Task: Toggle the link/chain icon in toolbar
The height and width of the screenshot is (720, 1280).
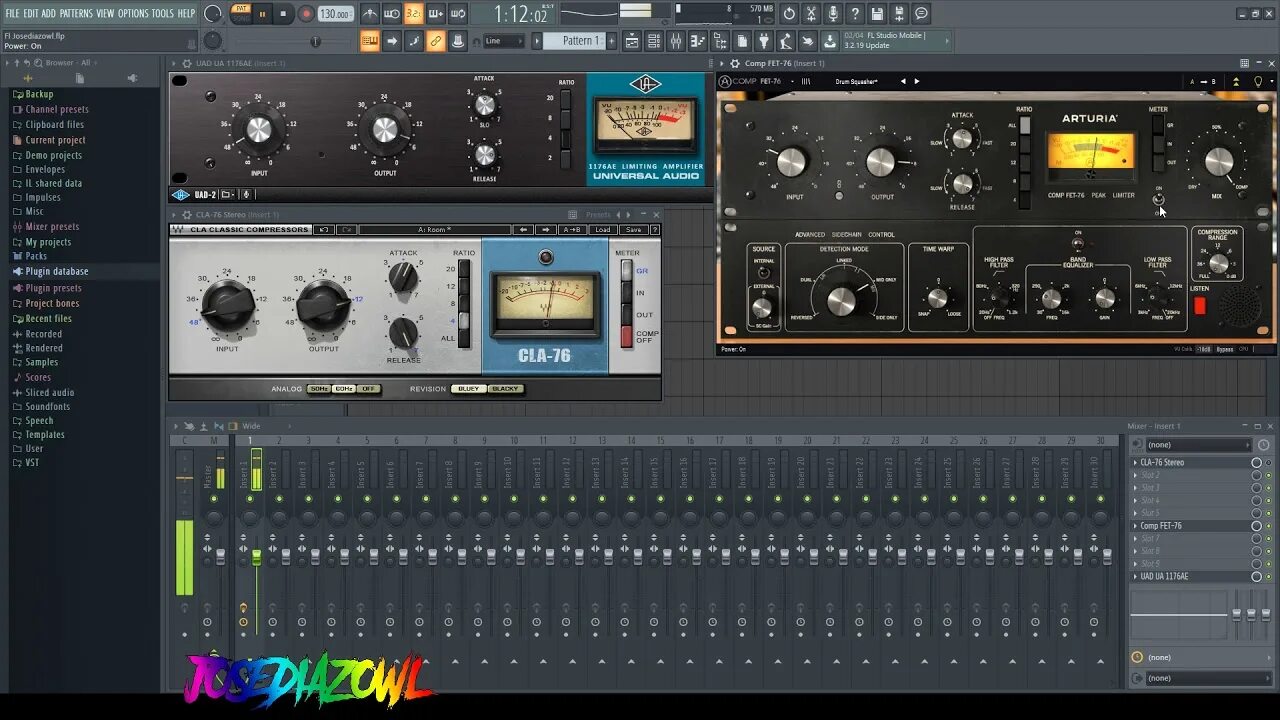Action: [436, 41]
